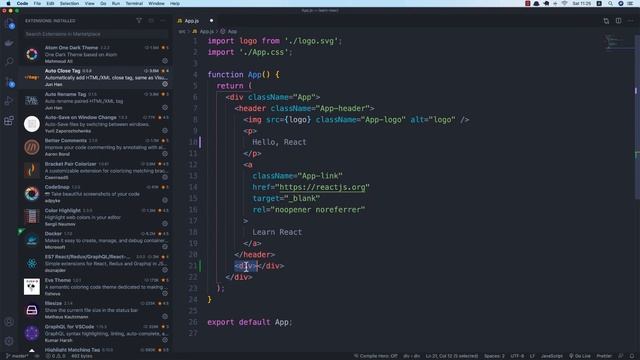Click line number 21 in the gutter

193,266
